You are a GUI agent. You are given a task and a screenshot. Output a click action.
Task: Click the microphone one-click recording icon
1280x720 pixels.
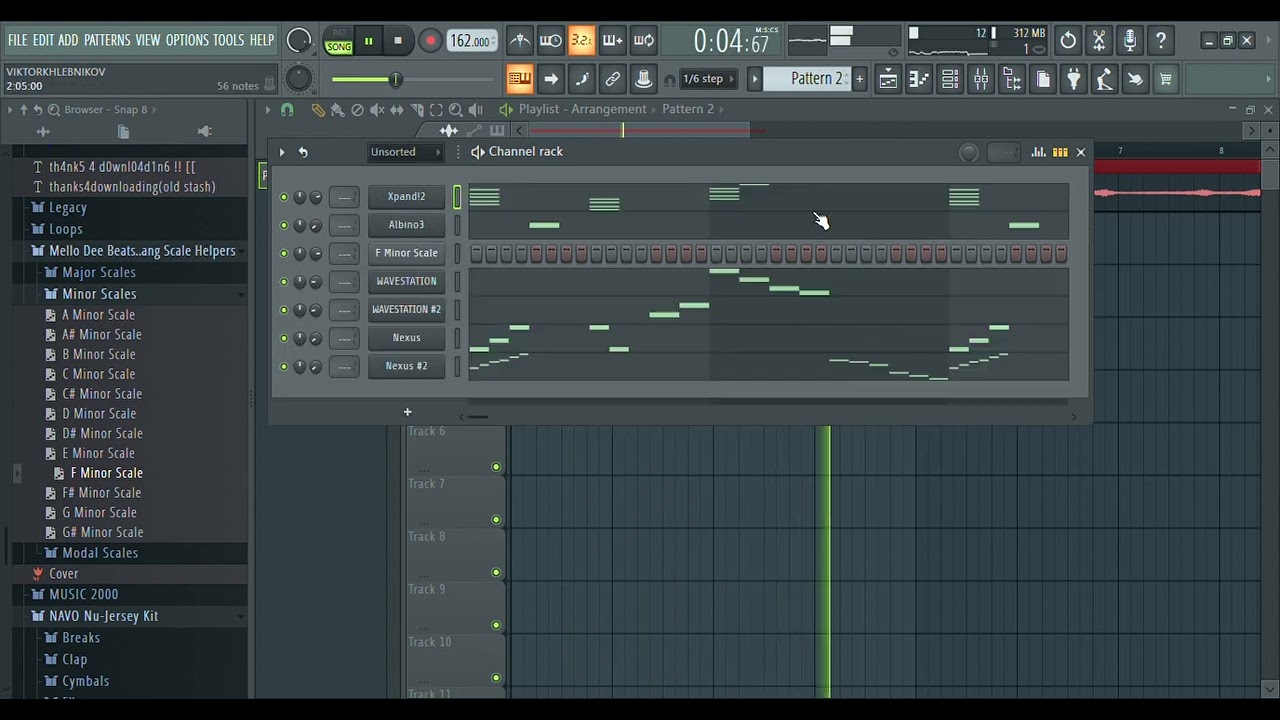[x=1130, y=41]
